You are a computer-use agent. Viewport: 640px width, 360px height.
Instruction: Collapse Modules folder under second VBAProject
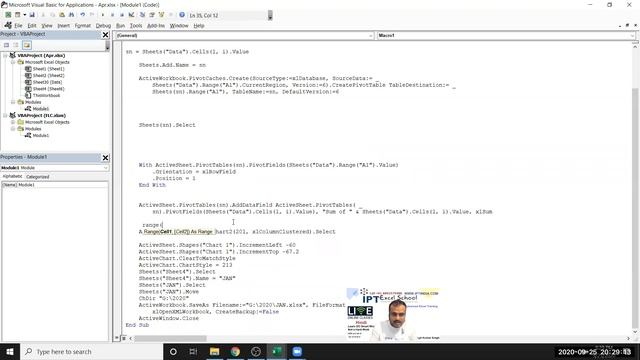tap(13, 129)
